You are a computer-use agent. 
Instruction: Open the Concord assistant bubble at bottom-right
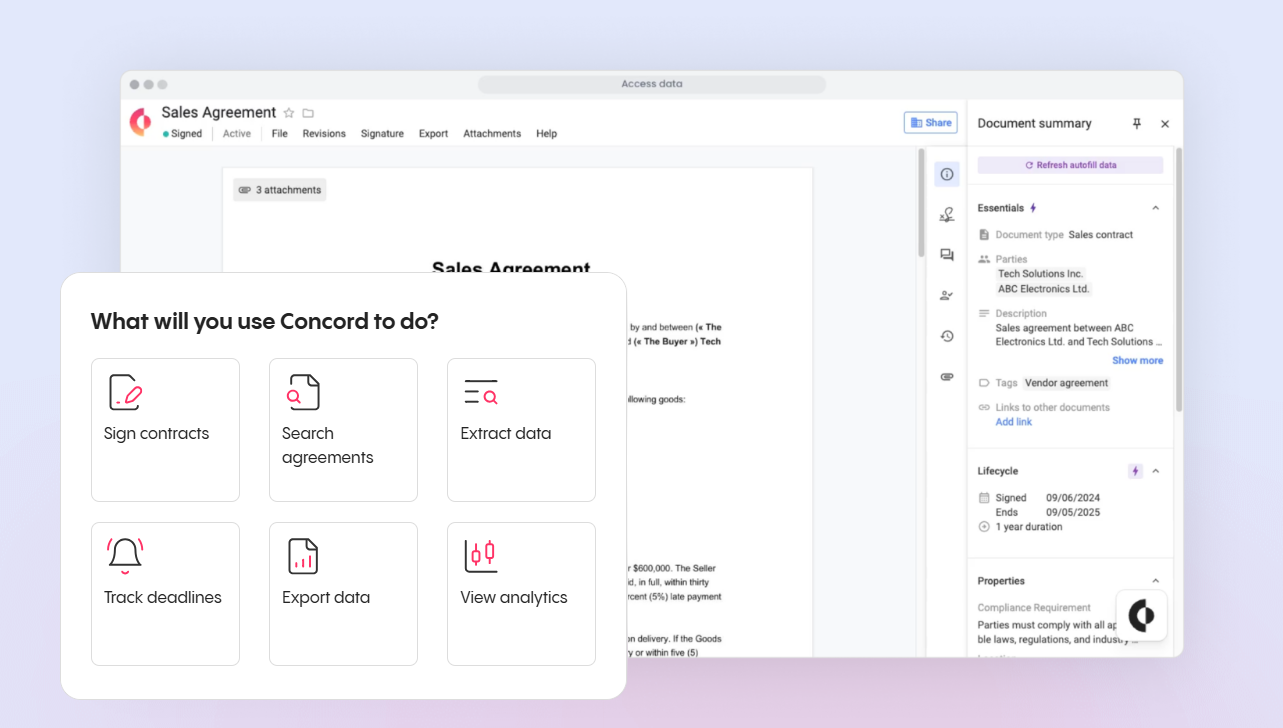pyautogui.click(x=1141, y=615)
